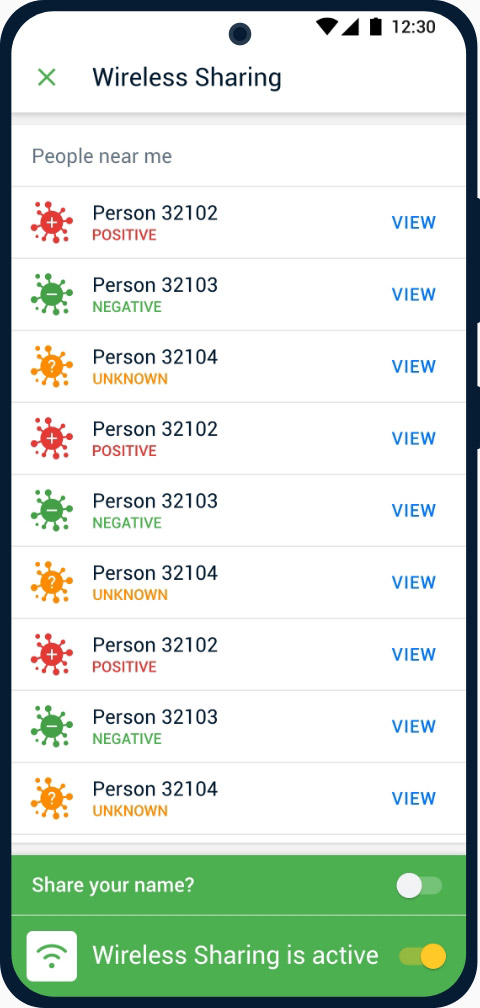
Task: Click the first orange unknown virus icon
Action: 51,366
